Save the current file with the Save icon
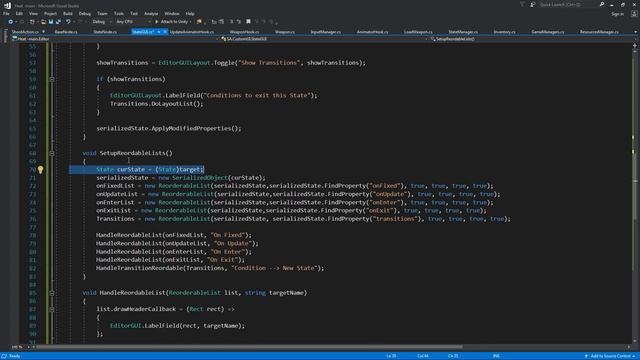This screenshot has height=360, width=640. [51, 22]
